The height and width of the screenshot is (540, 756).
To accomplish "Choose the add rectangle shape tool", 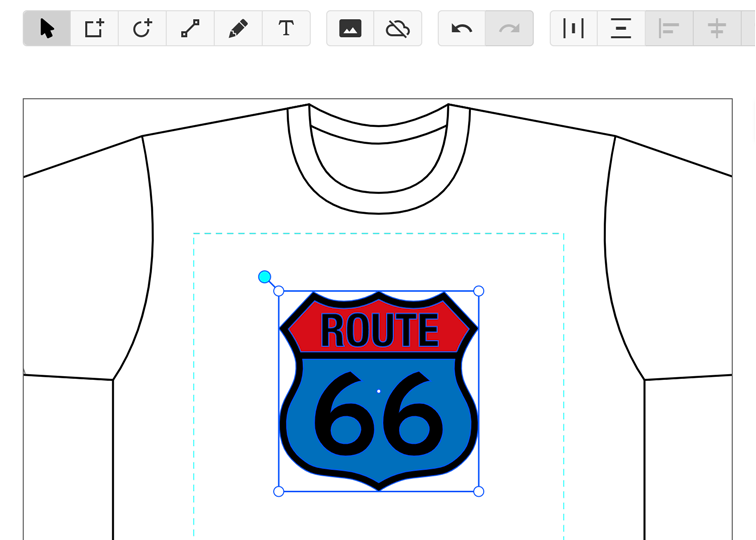I will [94, 28].
